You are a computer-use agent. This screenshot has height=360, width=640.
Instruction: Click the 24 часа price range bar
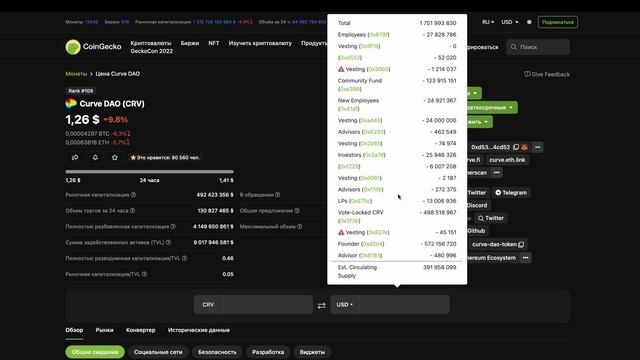(149, 172)
